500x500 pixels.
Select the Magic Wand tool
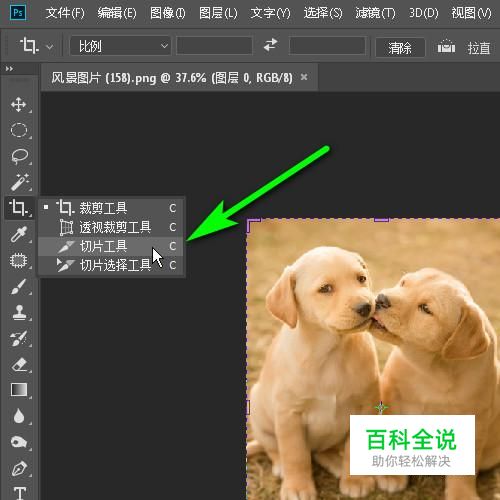pyautogui.click(x=19, y=182)
